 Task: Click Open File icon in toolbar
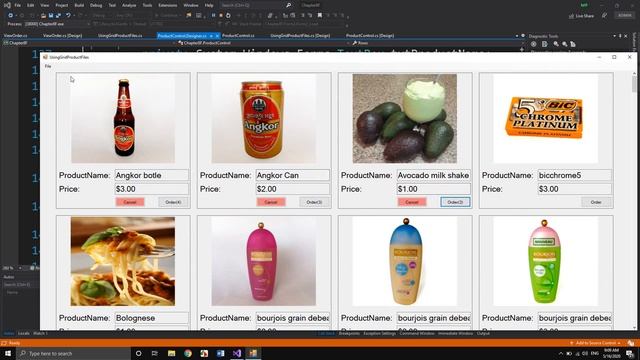(43, 16)
